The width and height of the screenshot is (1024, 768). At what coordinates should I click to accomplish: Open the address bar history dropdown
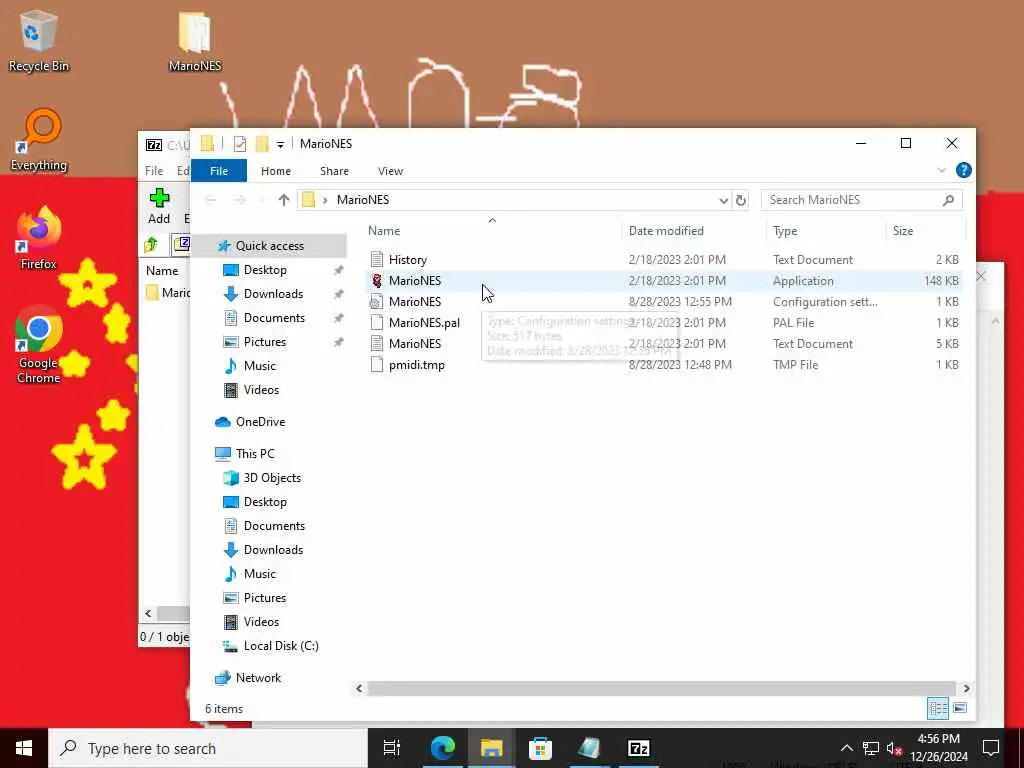click(x=723, y=200)
